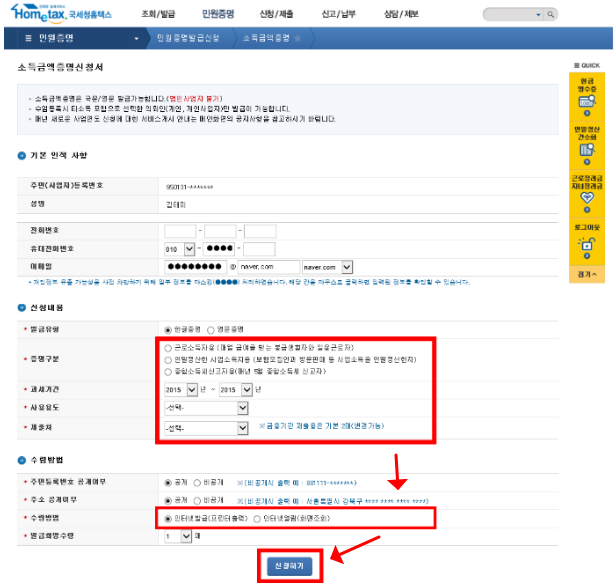Open the hamburger menu icon beside 민원증명
615x585 pixels.
(x=28, y=38)
